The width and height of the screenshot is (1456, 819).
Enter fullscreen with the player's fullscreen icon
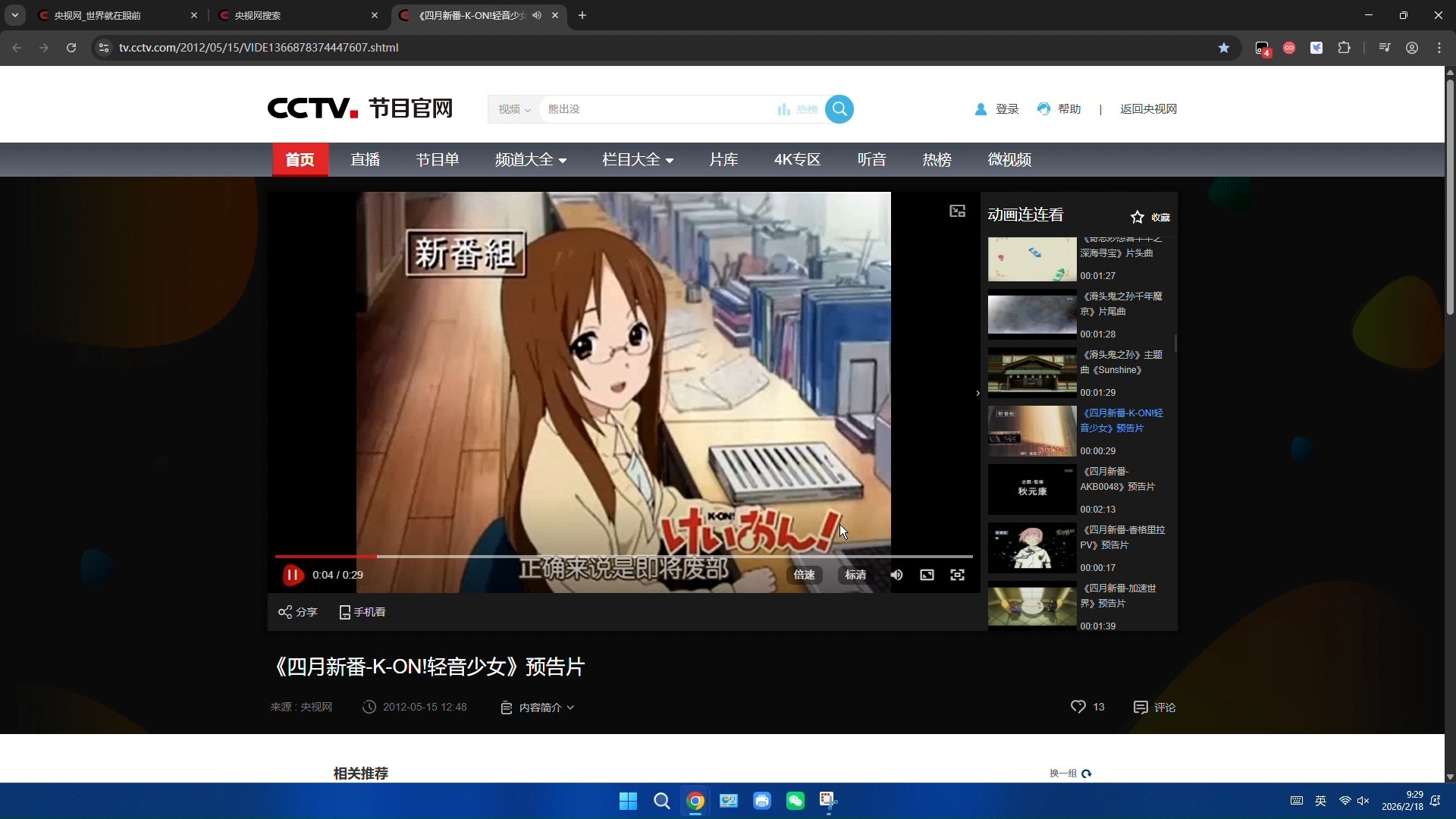coord(958,575)
